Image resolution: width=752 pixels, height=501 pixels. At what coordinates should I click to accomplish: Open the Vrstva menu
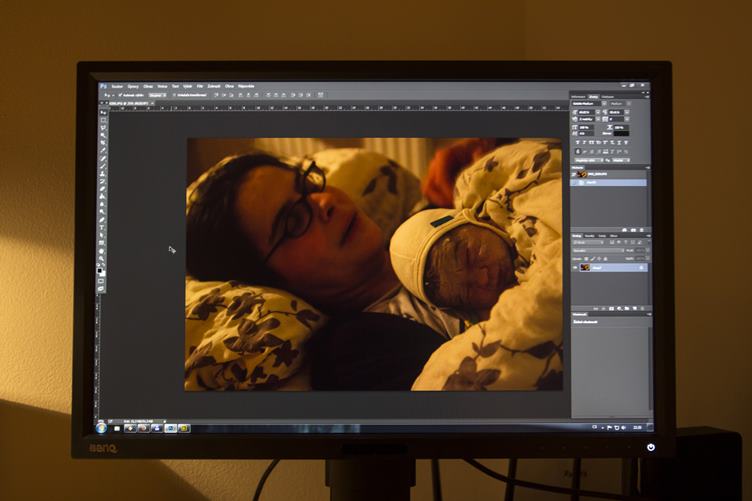162,86
